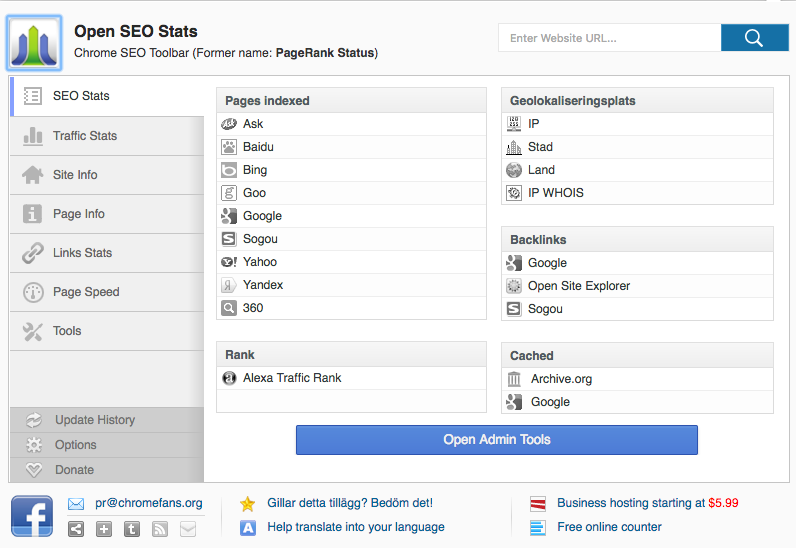Click the IP row in Geolokaliseringsplats
The width and height of the screenshot is (796, 548).
pos(637,124)
